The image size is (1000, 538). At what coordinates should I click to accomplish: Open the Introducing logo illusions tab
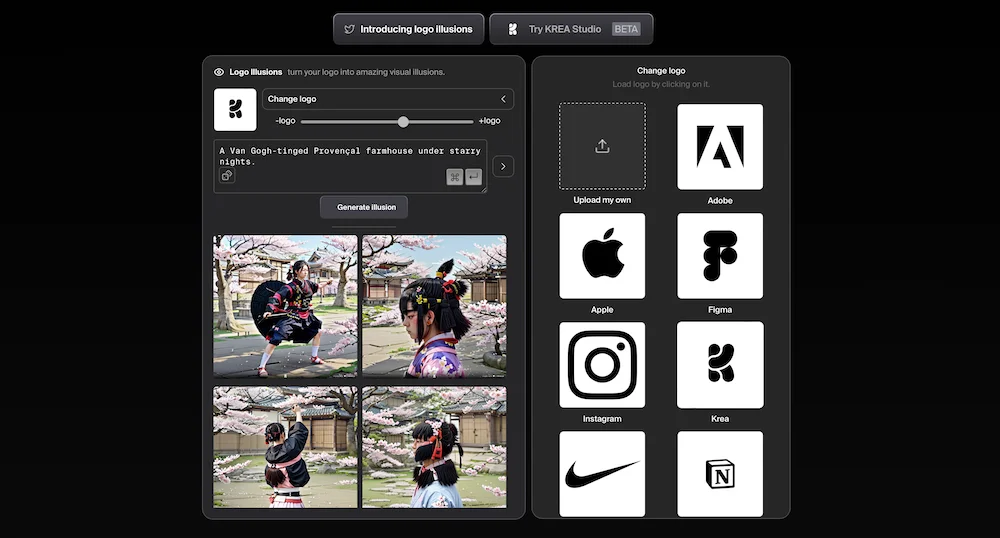tap(409, 29)
